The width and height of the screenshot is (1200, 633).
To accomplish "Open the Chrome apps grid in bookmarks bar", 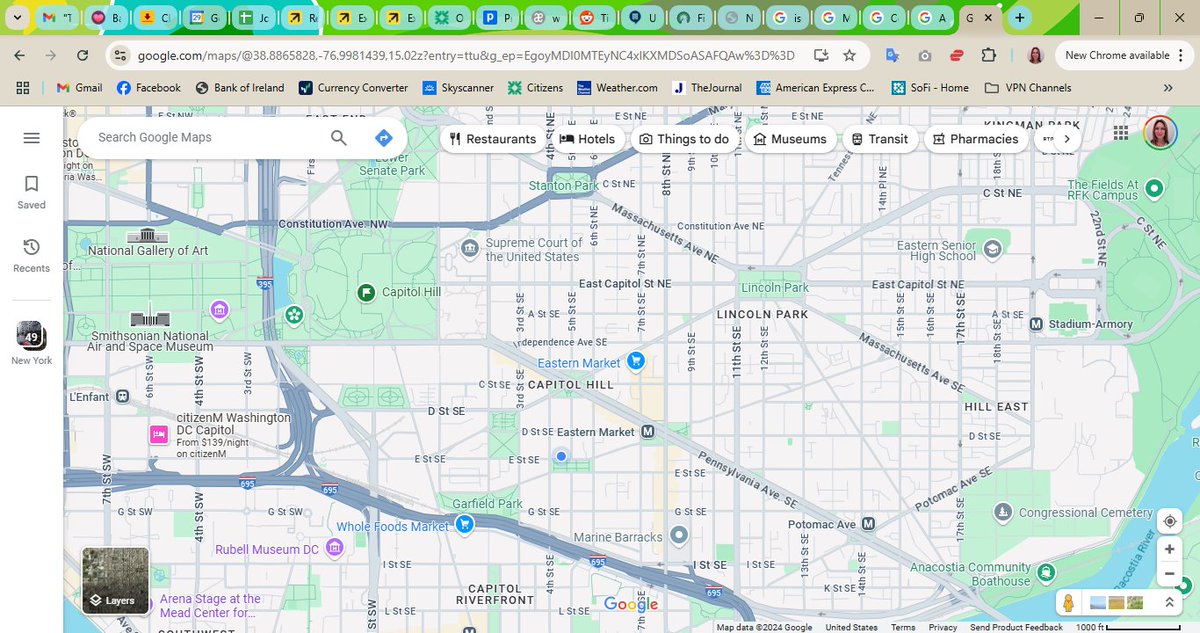I will pyautogui.click(x=23, y=87).
